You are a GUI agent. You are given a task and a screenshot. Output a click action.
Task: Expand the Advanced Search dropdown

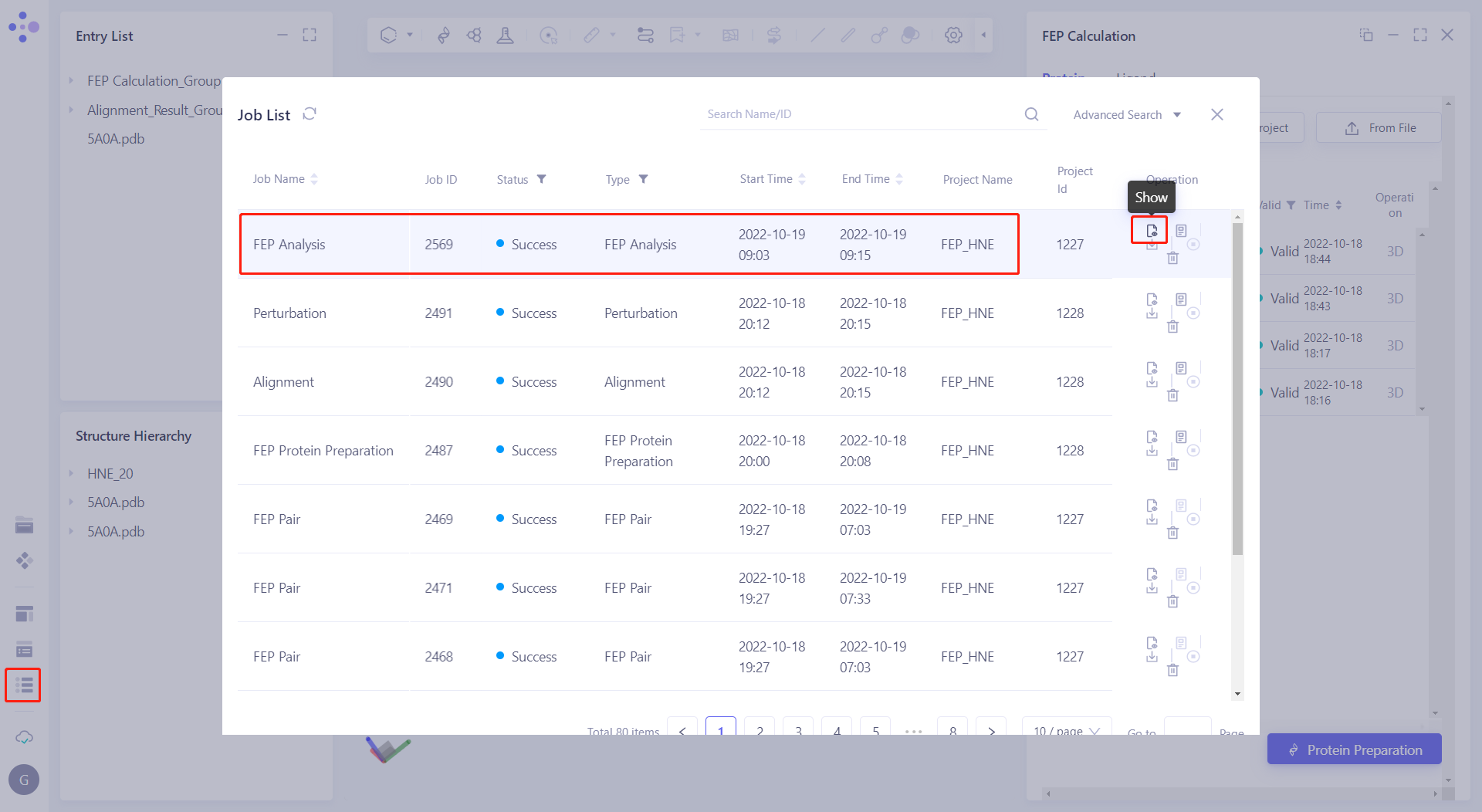pyautogui.click(x=1127, y=115)
